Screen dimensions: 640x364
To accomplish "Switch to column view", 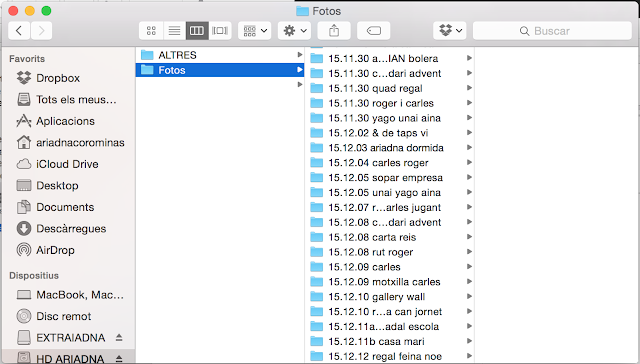I will (197, 31).
